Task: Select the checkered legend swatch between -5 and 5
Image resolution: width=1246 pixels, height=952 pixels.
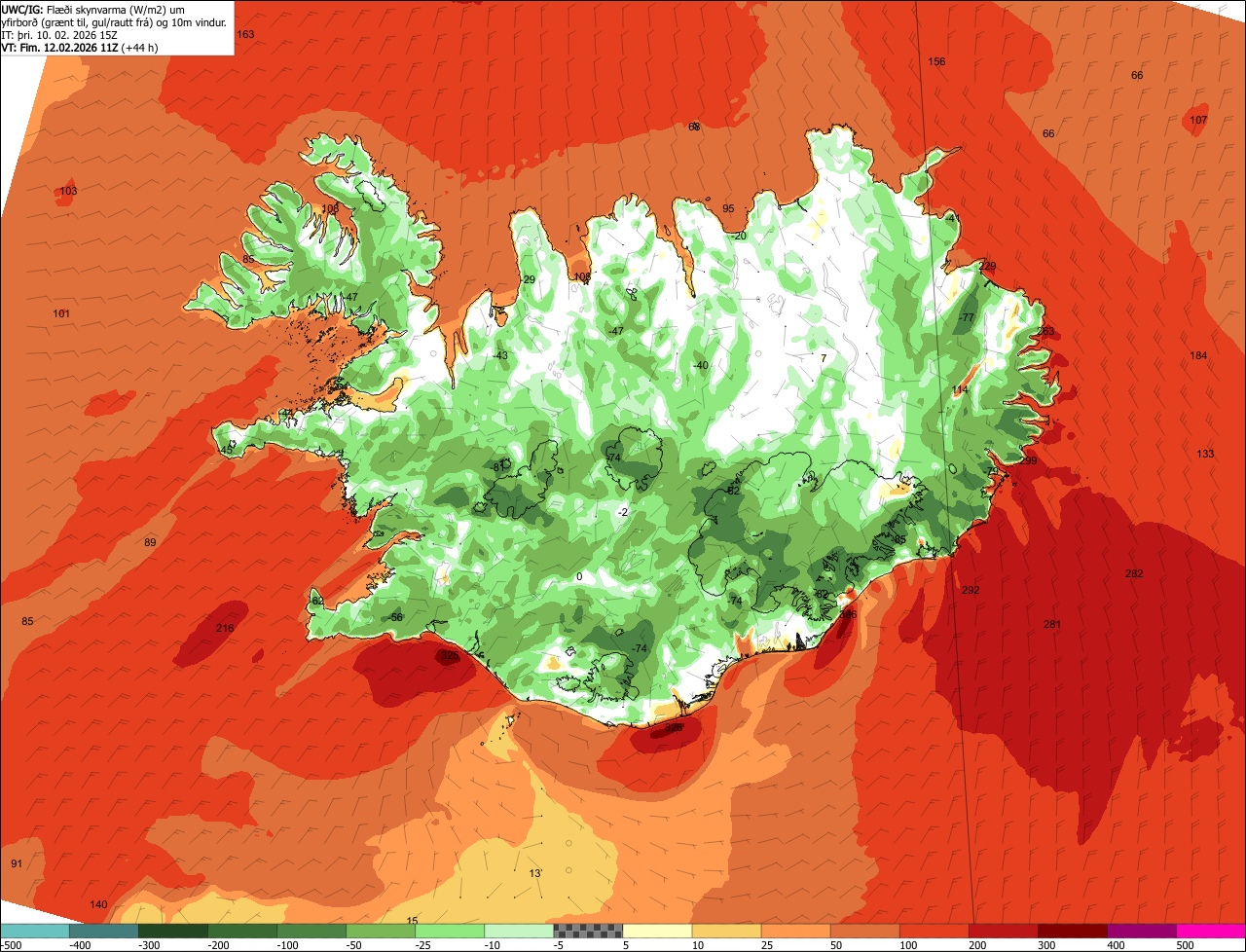Action: click(588, 931)
